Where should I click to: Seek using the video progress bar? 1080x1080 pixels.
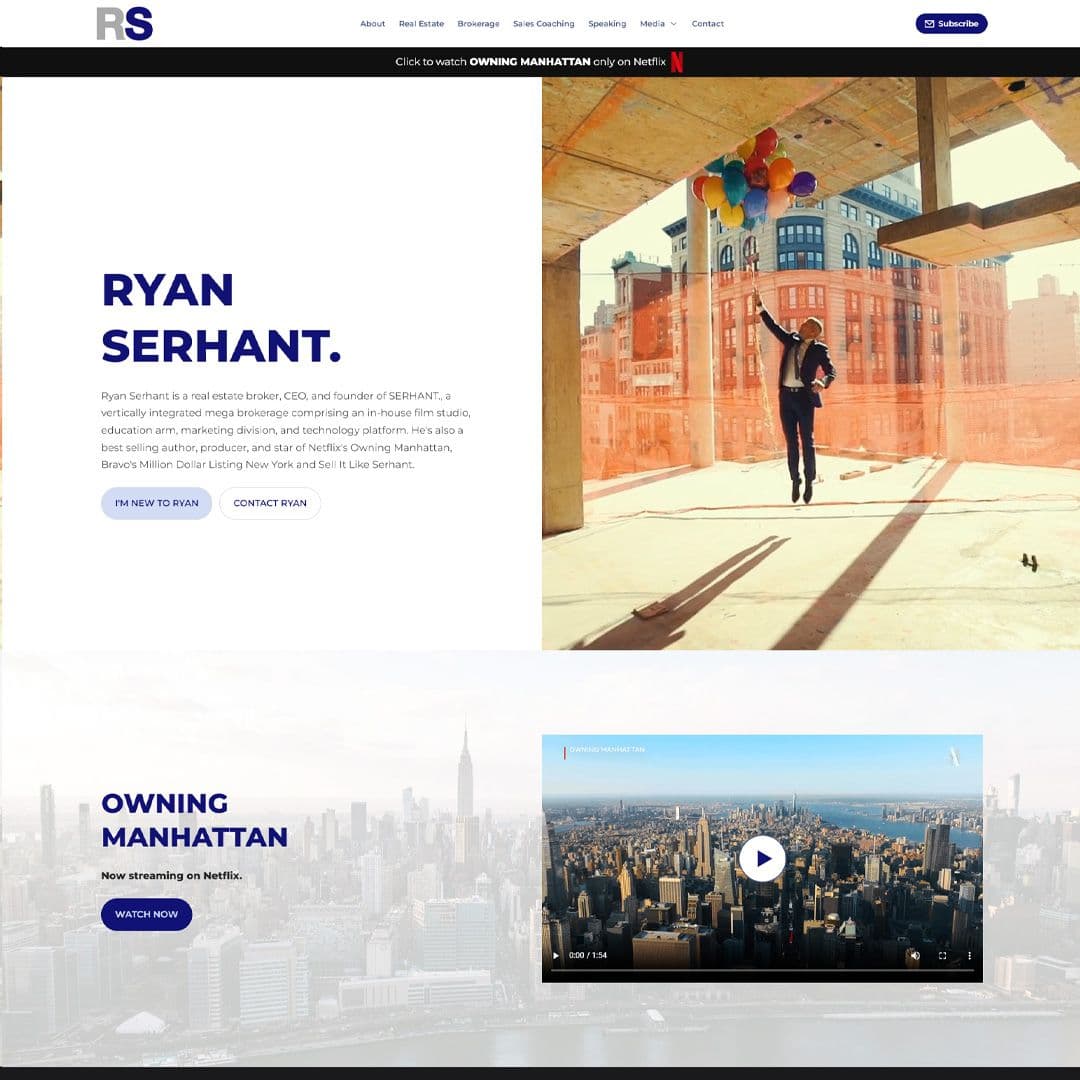[x=760, y=969]
